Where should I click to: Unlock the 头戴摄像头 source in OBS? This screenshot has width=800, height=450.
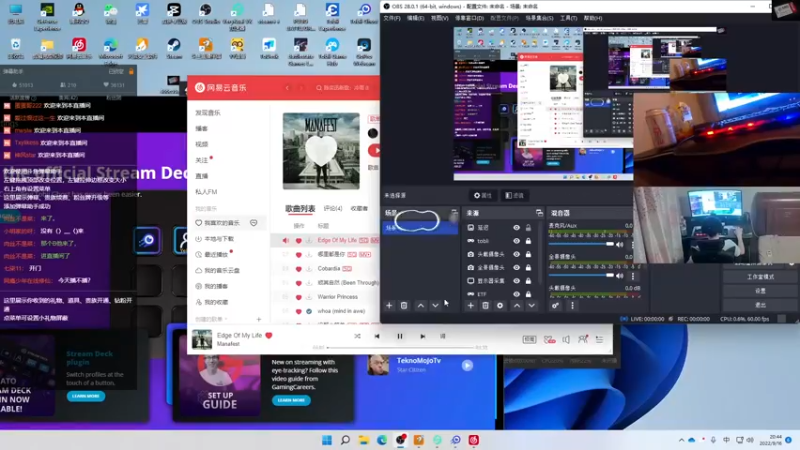[528, 254]
